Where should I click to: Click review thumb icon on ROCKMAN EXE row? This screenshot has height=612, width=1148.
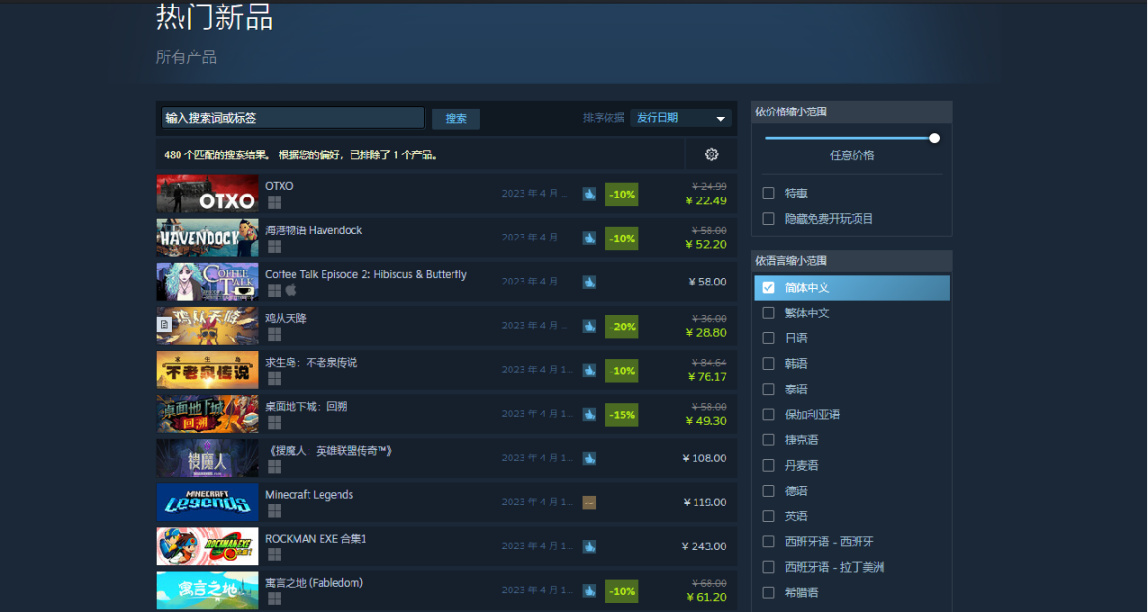tap(589, 546)
